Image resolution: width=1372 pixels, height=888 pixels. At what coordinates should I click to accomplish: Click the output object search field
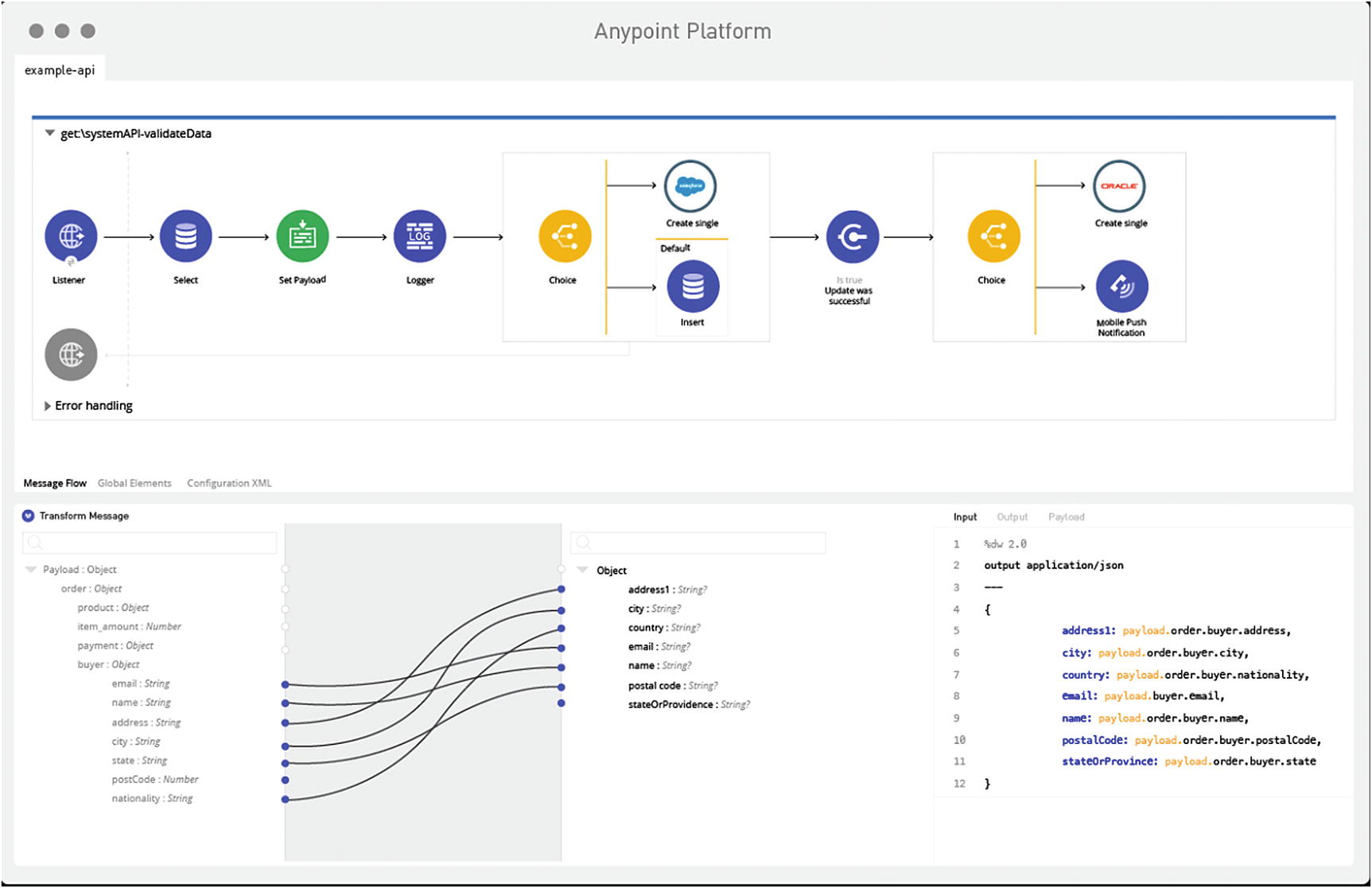coord(698,543)
